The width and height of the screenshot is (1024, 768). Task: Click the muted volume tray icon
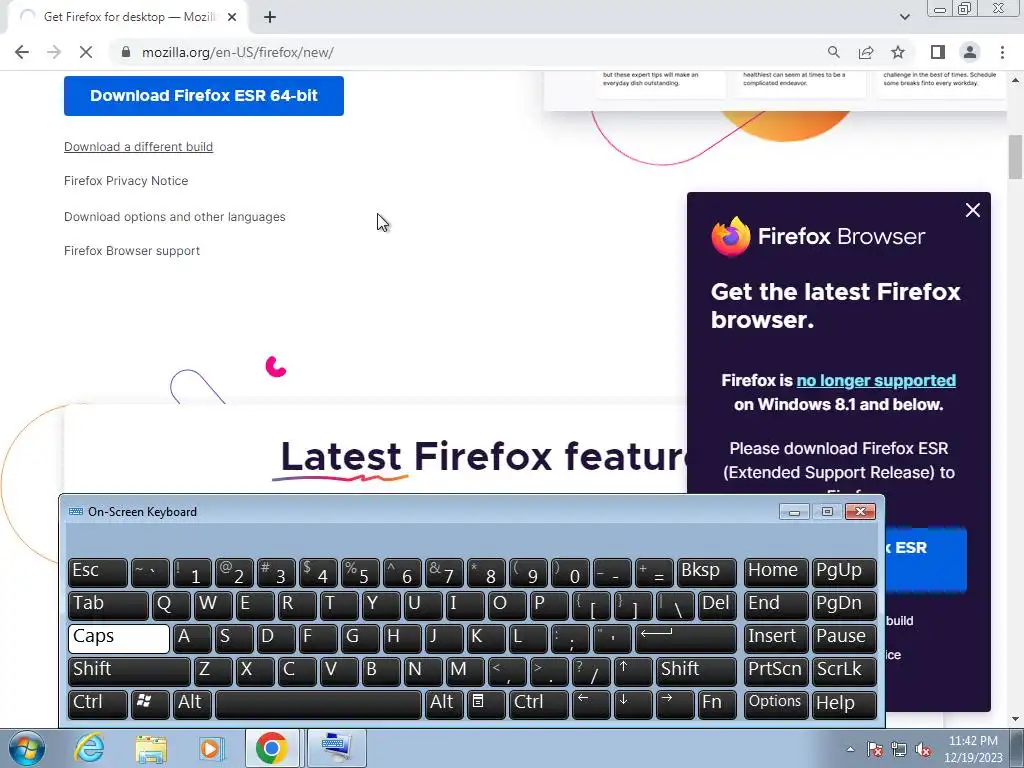(x=923, y=750)
